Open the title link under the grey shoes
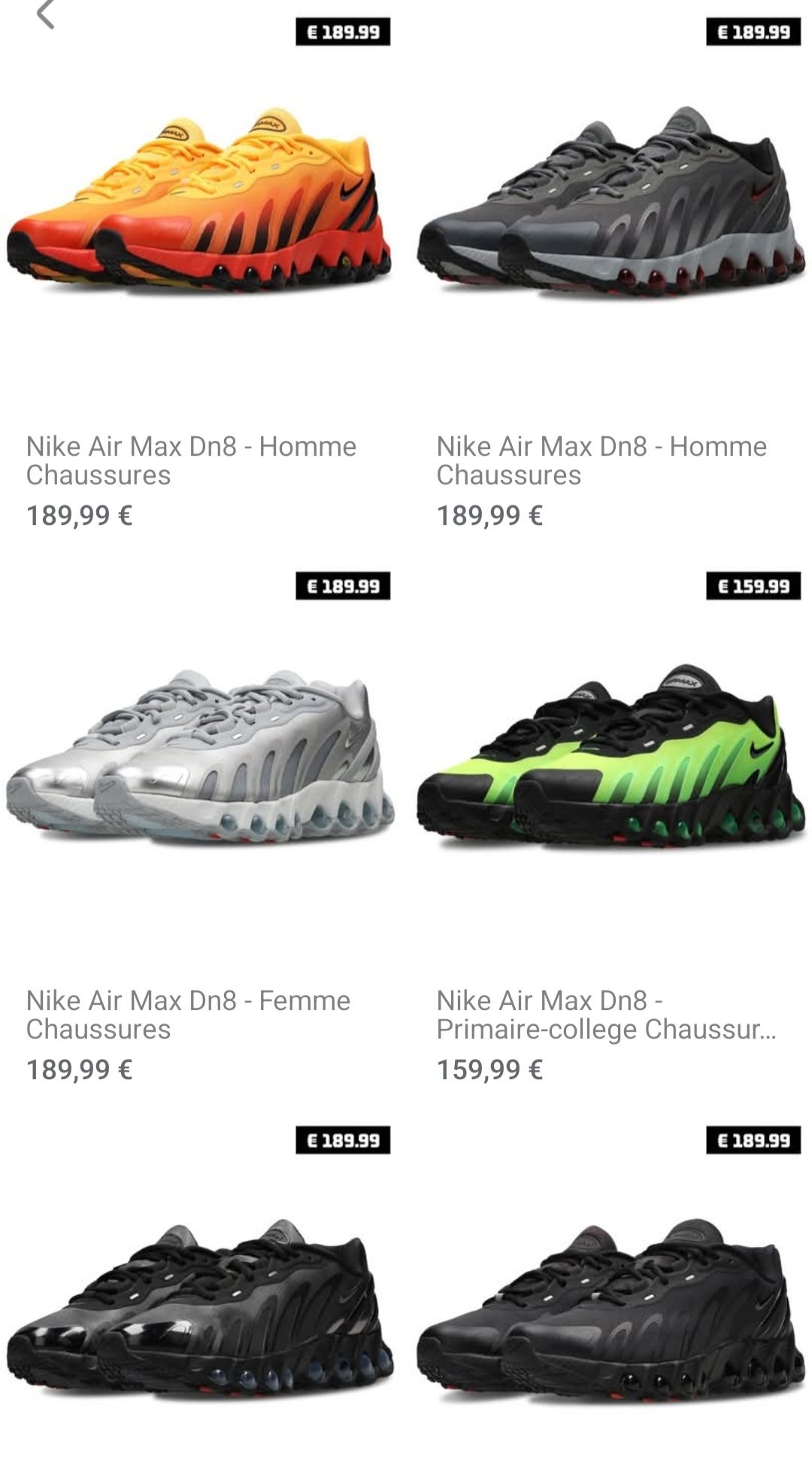This screenshot has width=812, height=1471. coord(601,460)
